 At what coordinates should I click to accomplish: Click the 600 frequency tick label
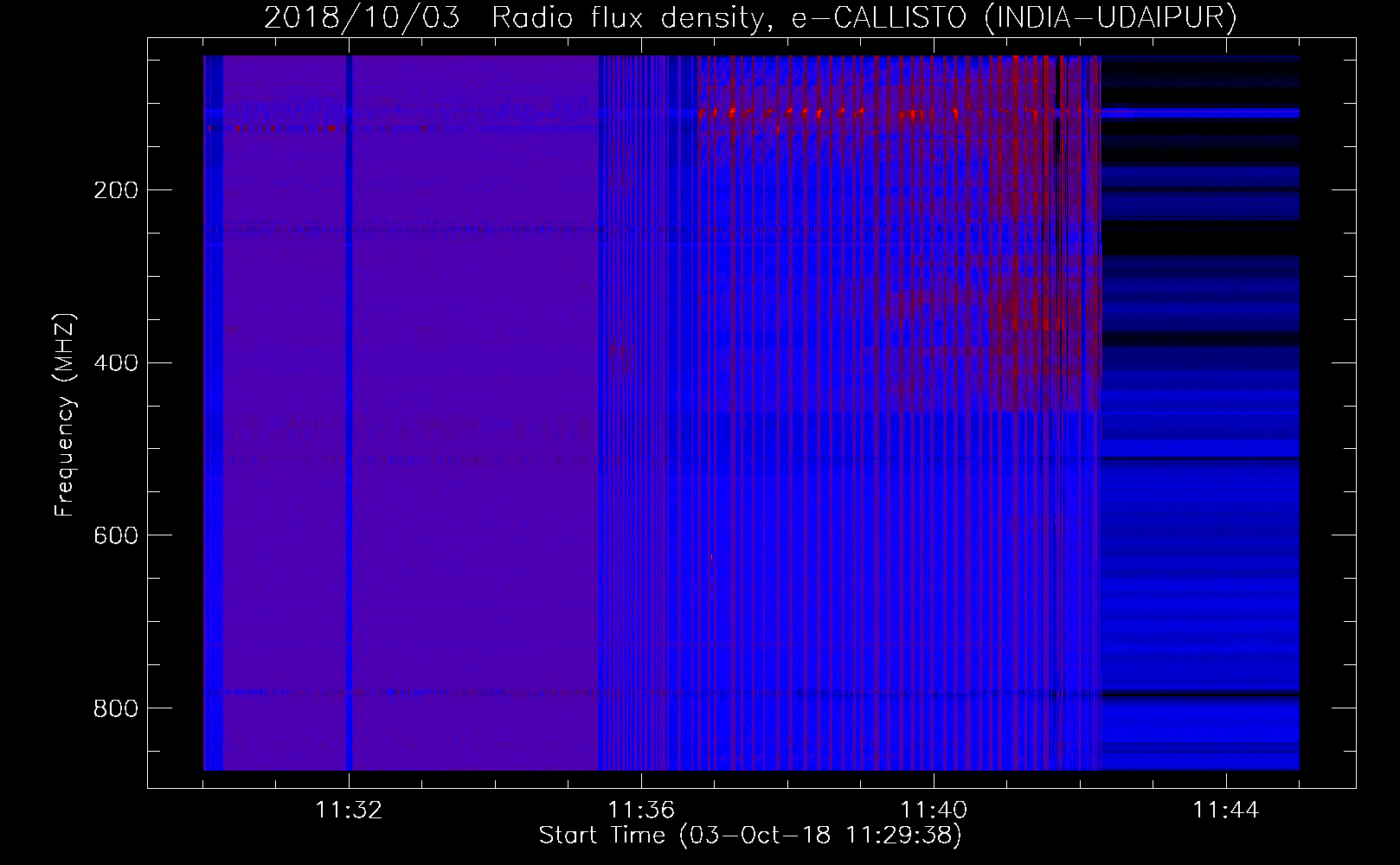[x=115, y=536]
